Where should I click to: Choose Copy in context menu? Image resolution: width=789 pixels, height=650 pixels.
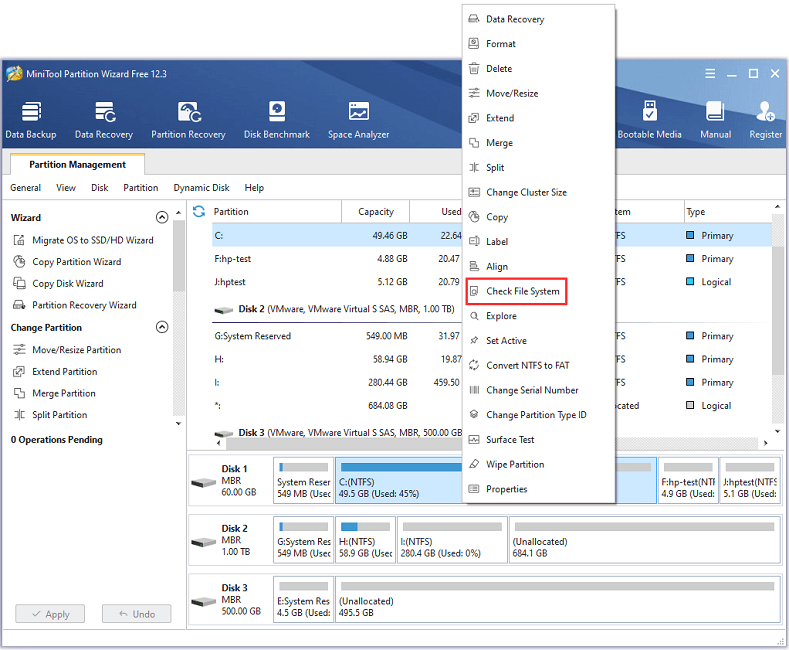click(538, 217)
